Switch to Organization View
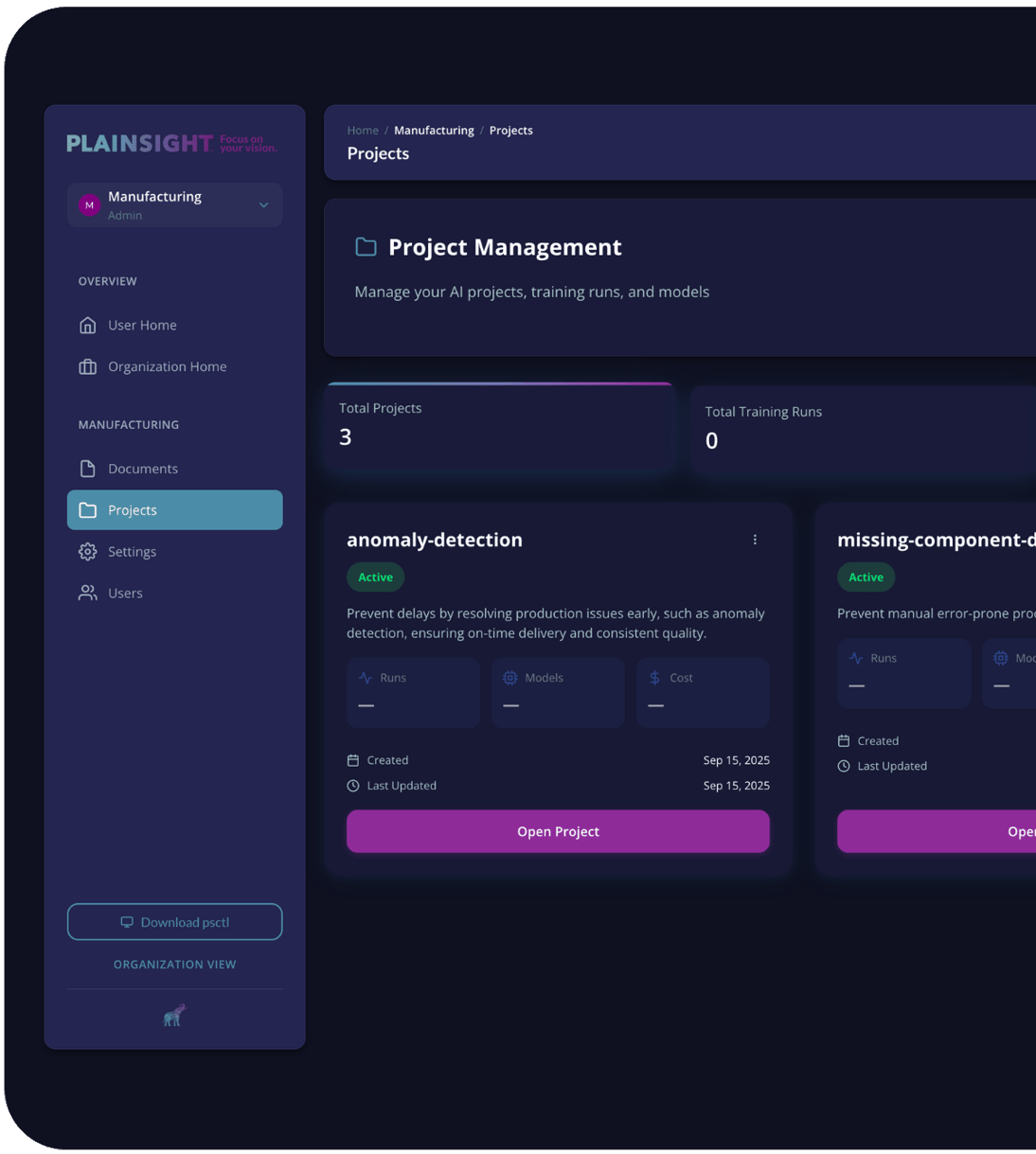 [174, 964]
